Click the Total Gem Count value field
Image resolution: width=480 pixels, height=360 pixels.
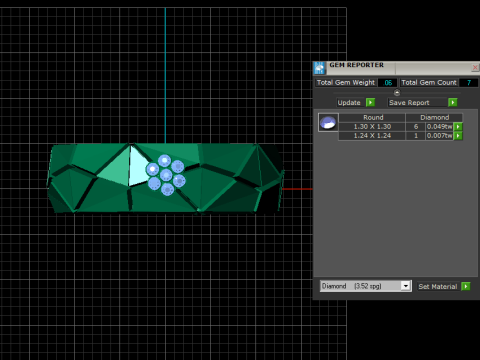469,82
